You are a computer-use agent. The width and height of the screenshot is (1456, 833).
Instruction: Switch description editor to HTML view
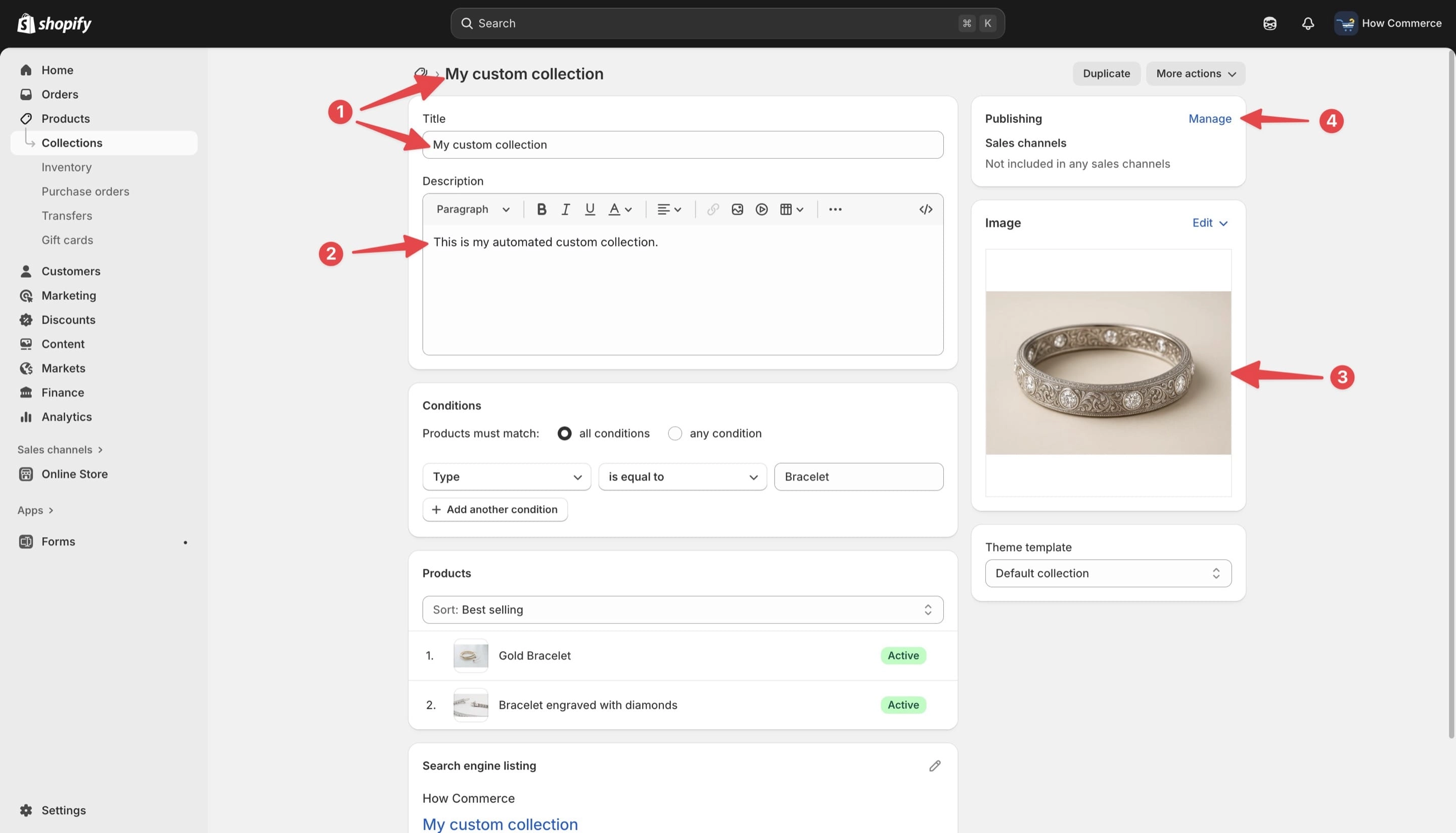coord(926,209)
